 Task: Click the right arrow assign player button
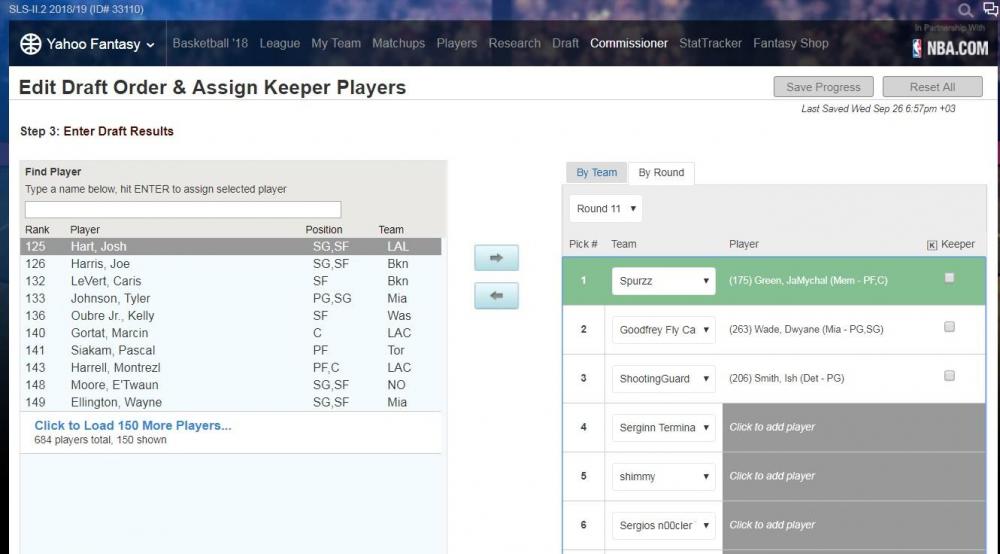pos(496,258)
